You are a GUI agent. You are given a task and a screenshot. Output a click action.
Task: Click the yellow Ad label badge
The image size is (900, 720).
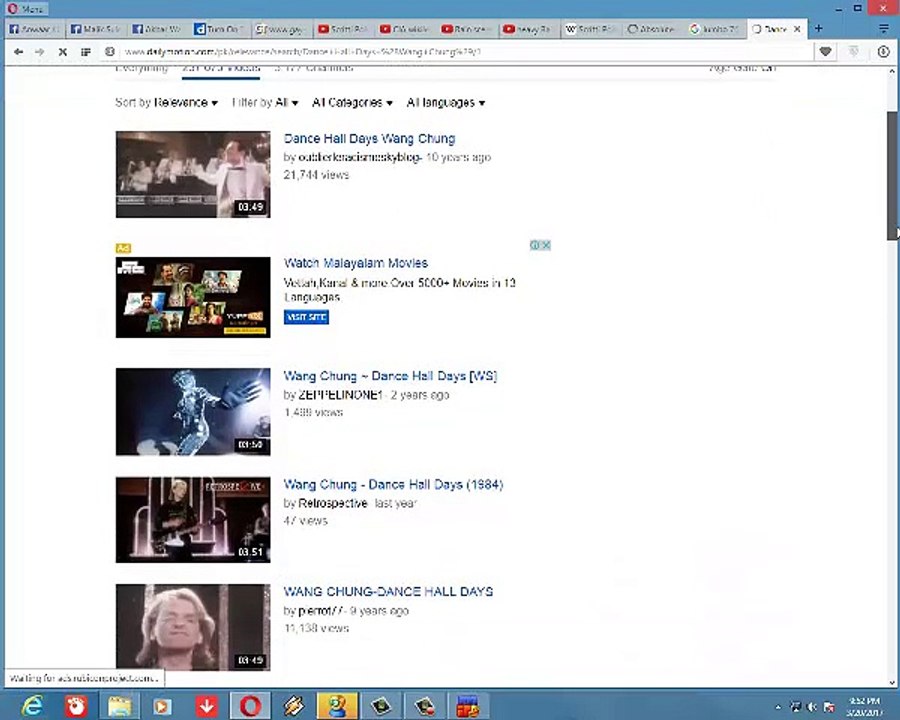123,248
